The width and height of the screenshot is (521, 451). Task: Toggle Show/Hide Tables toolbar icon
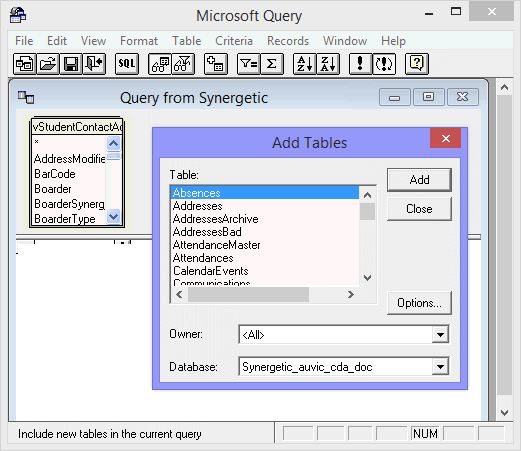click(x=160, y=64)
